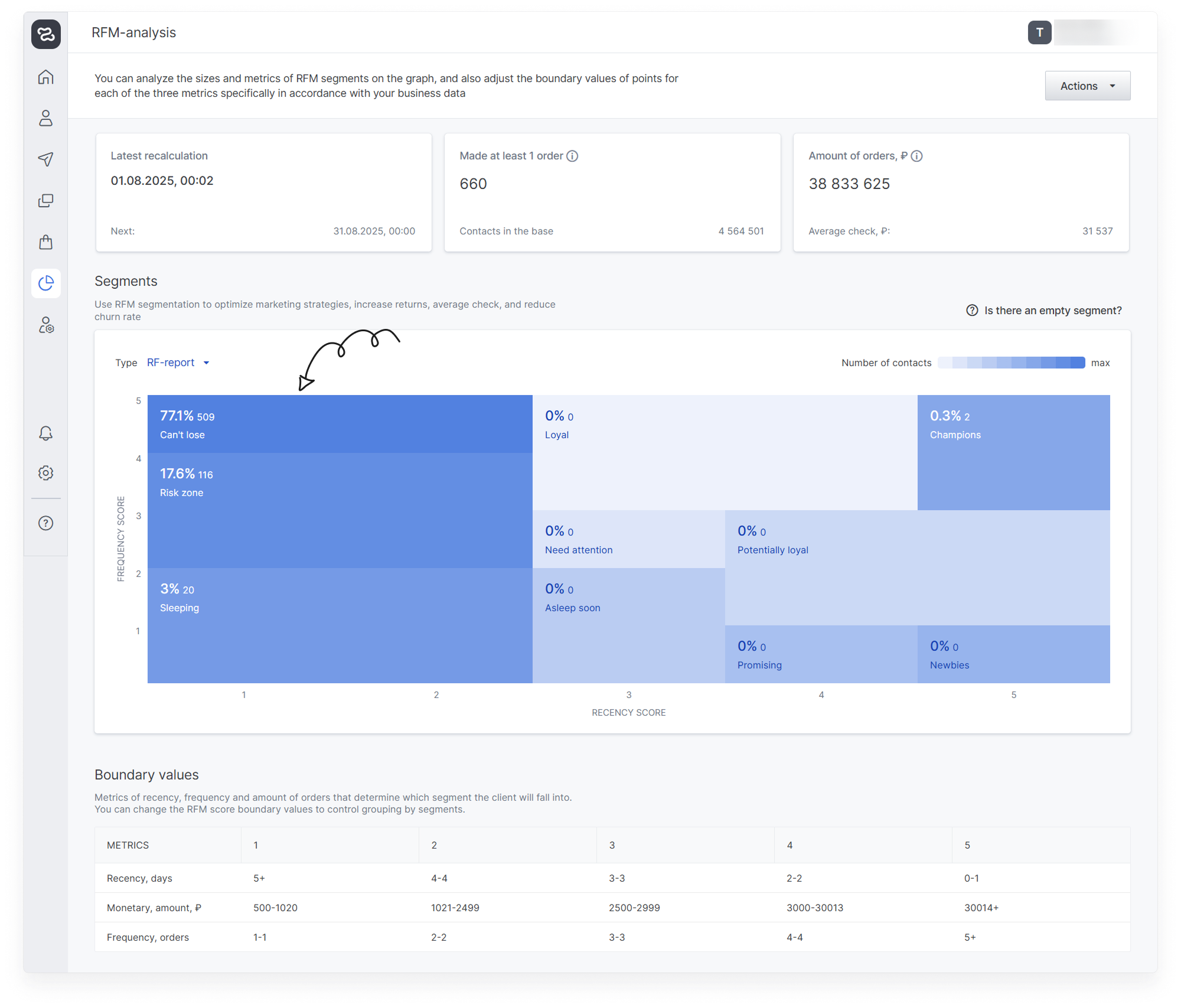Click the 'Is there an empty segment?' link

[1052, 311]
